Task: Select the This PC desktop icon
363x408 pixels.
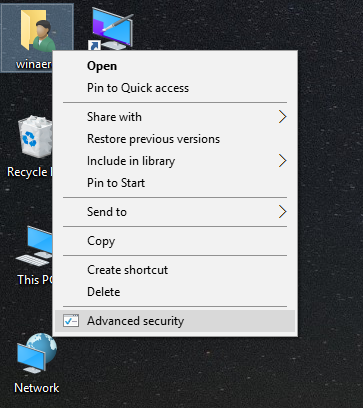Action: coord(34,247)
